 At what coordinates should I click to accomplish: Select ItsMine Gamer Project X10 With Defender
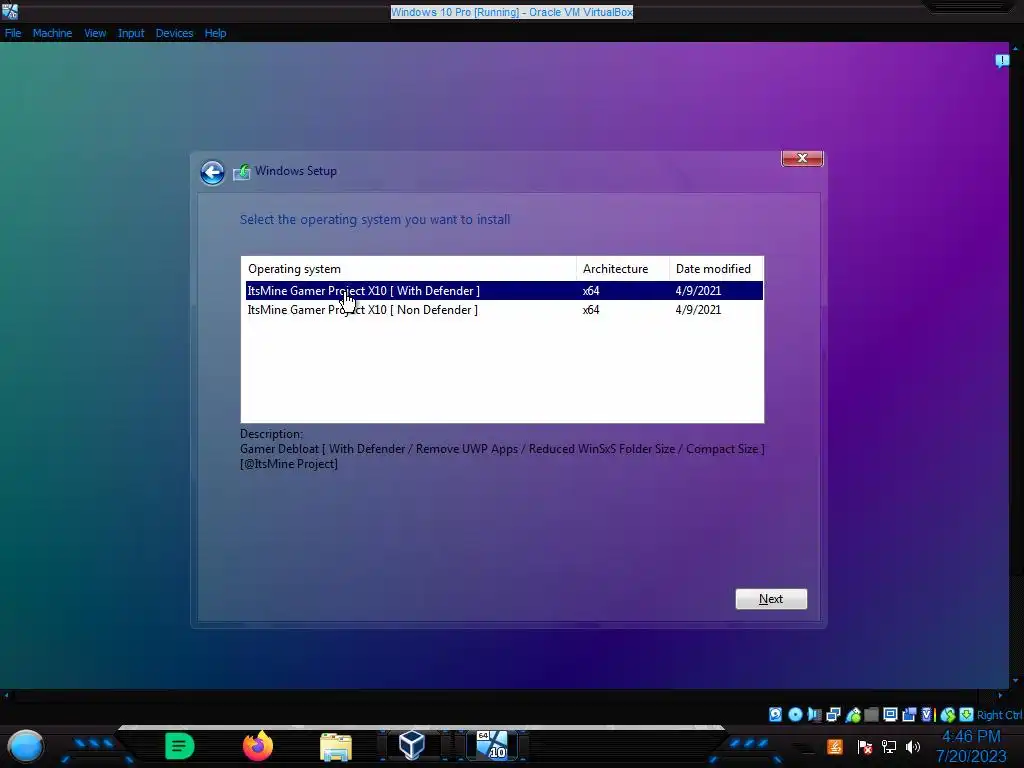click(504, 291)
